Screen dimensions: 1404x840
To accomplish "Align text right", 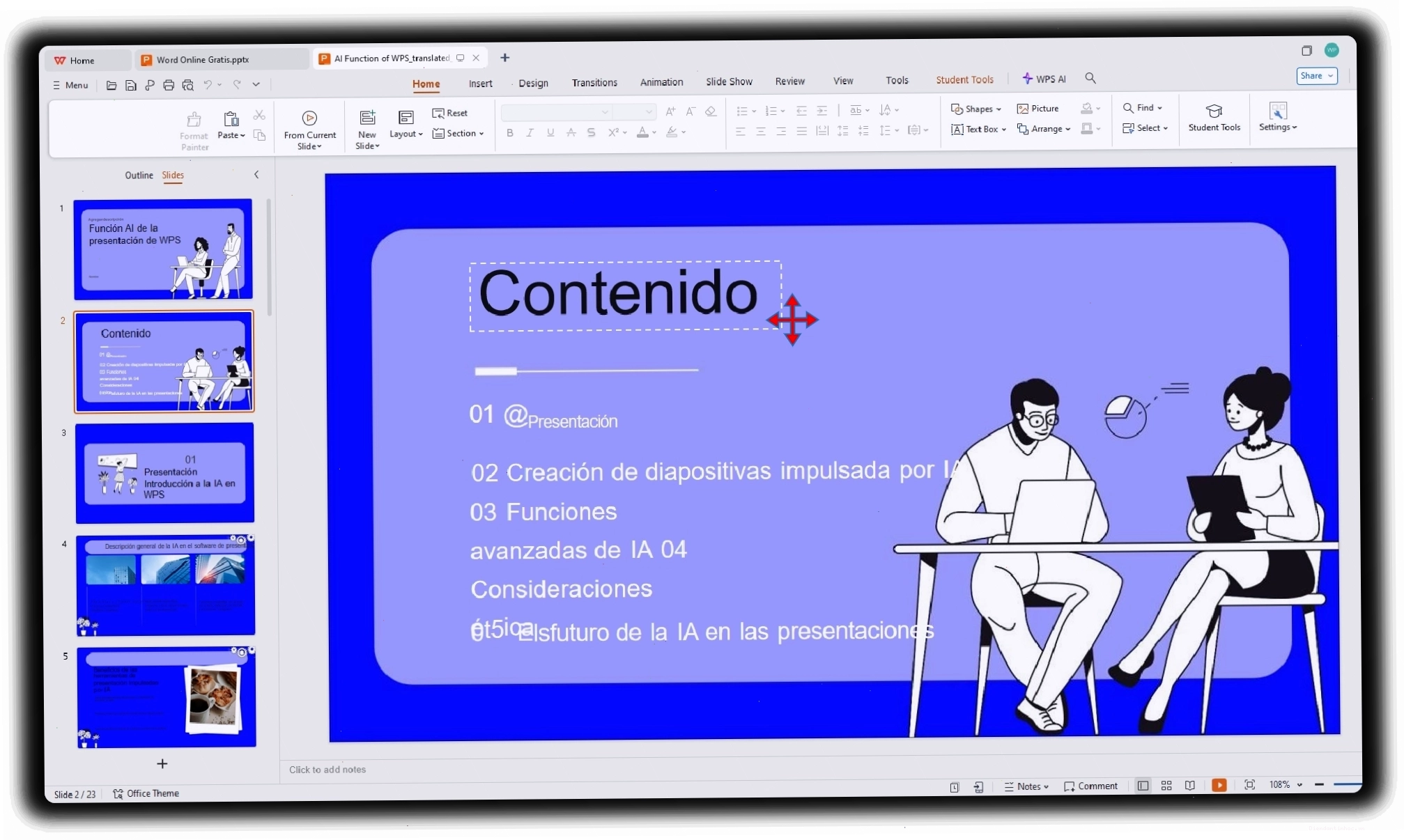I will click(x=781, y=131).
